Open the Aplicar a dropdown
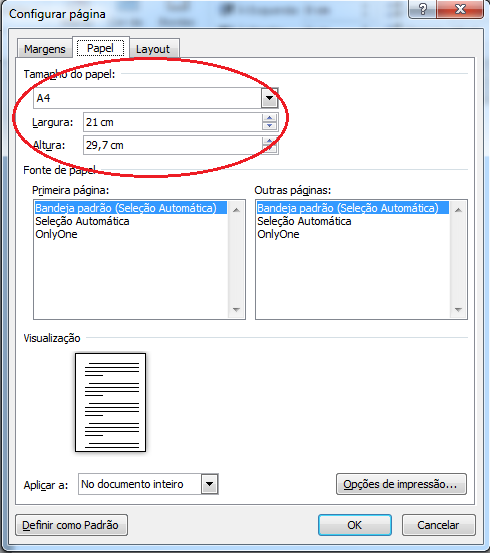 210,484
